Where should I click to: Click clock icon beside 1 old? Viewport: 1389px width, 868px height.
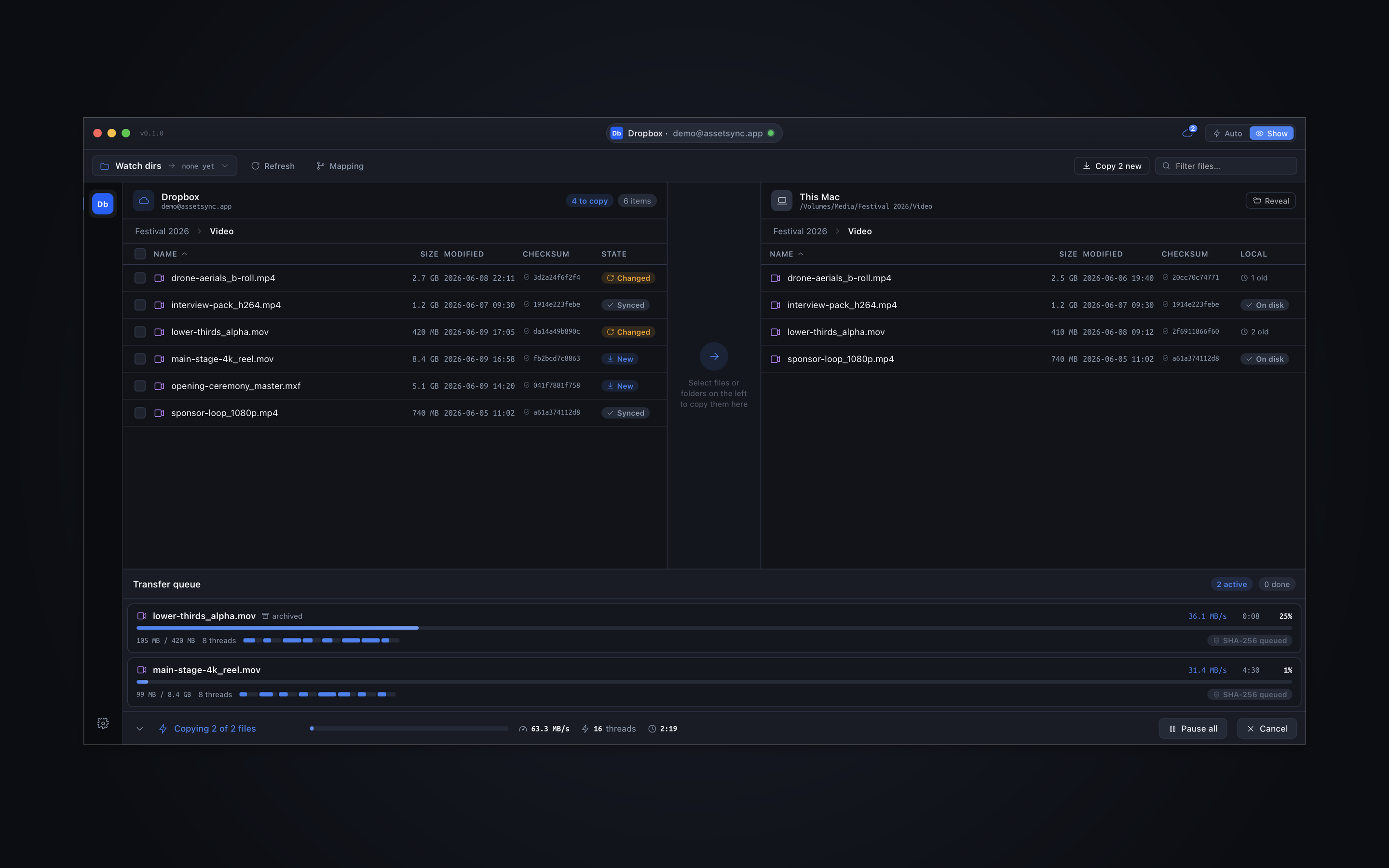(x=1244, y=278)
